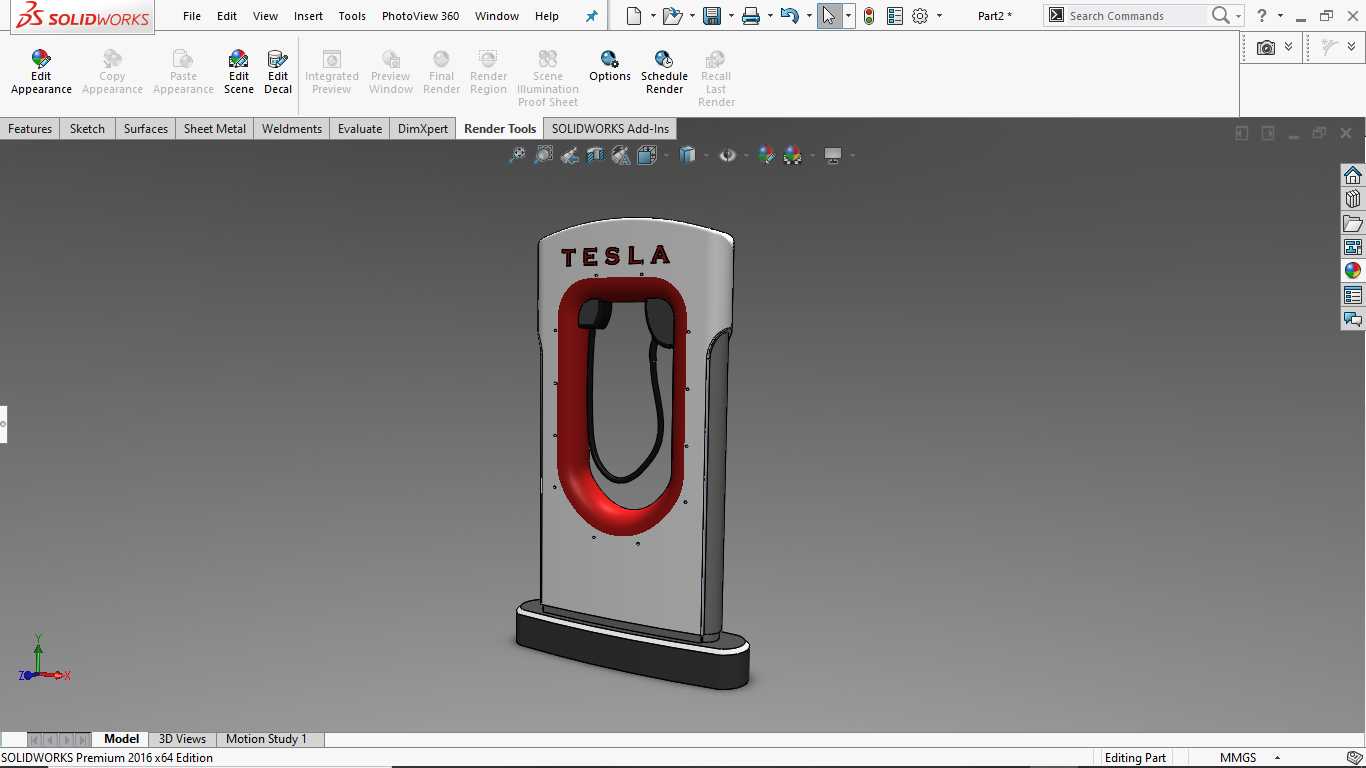Expand the Open file dropdown arrow
Viewport: 1366px width, 768px height.
click(692, 16)
